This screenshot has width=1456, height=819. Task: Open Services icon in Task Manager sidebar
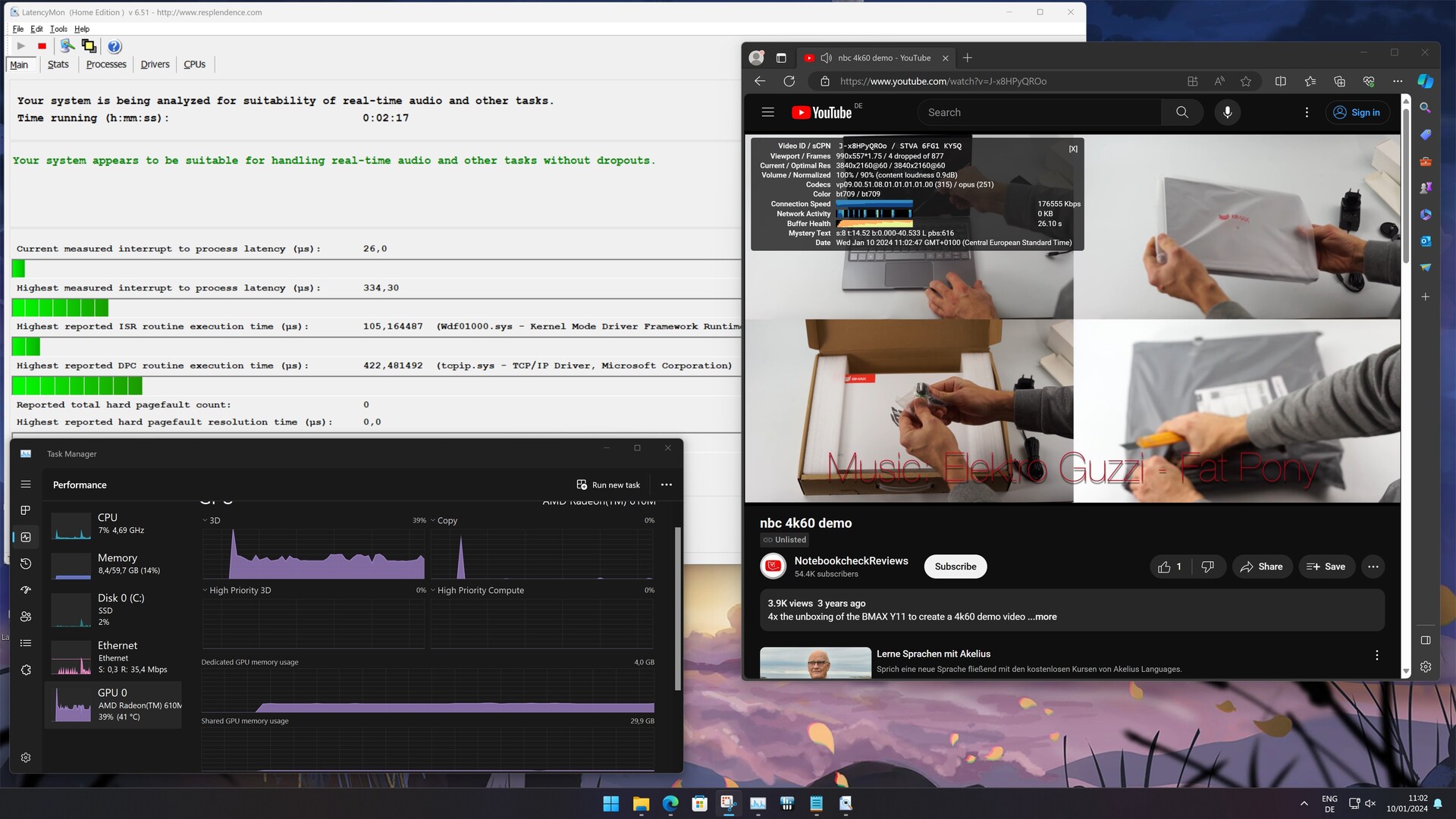coord(26,670)
